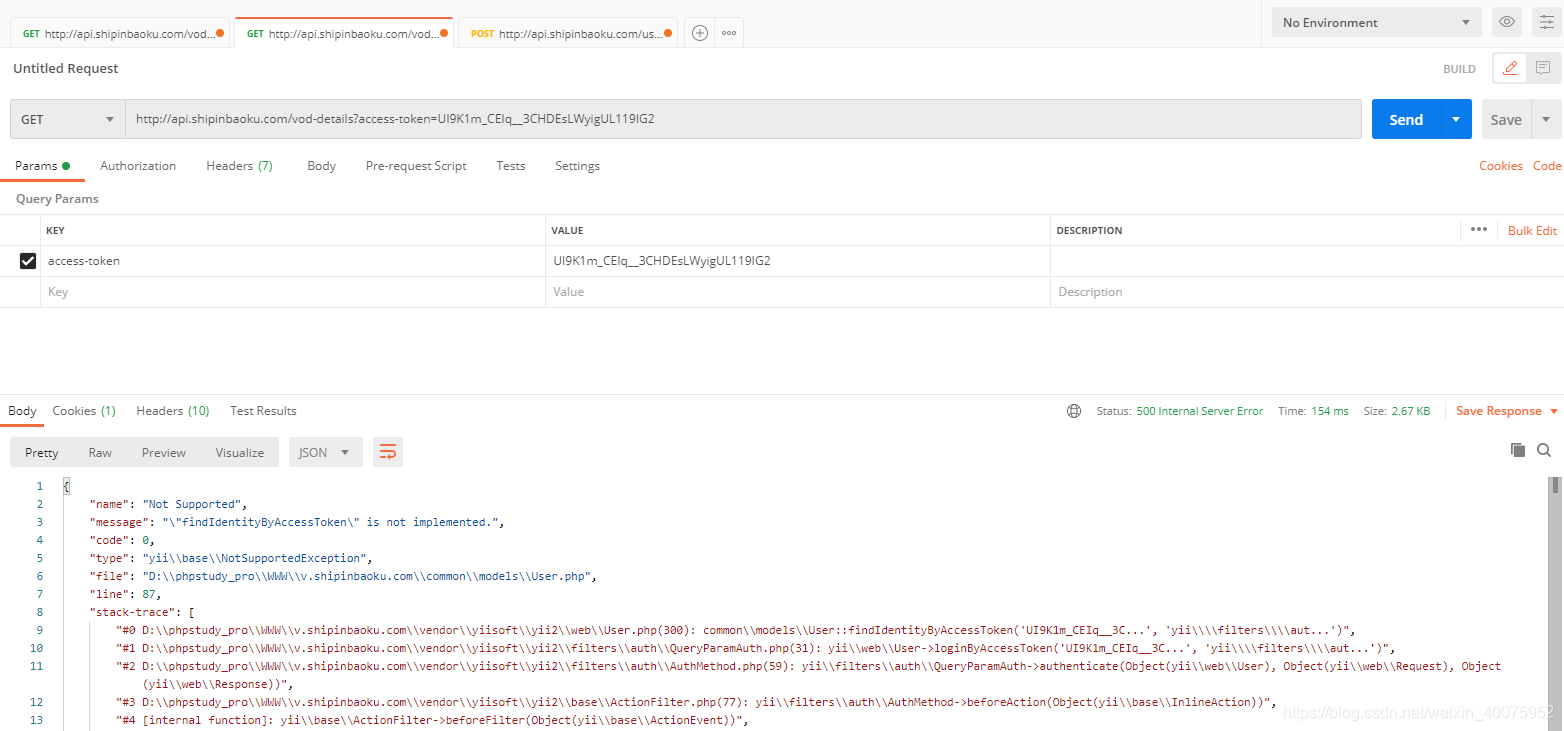This screenshot has height=731, width=1564.
Task: Open environment quick look eye icon
Action: coord(1507,22)
